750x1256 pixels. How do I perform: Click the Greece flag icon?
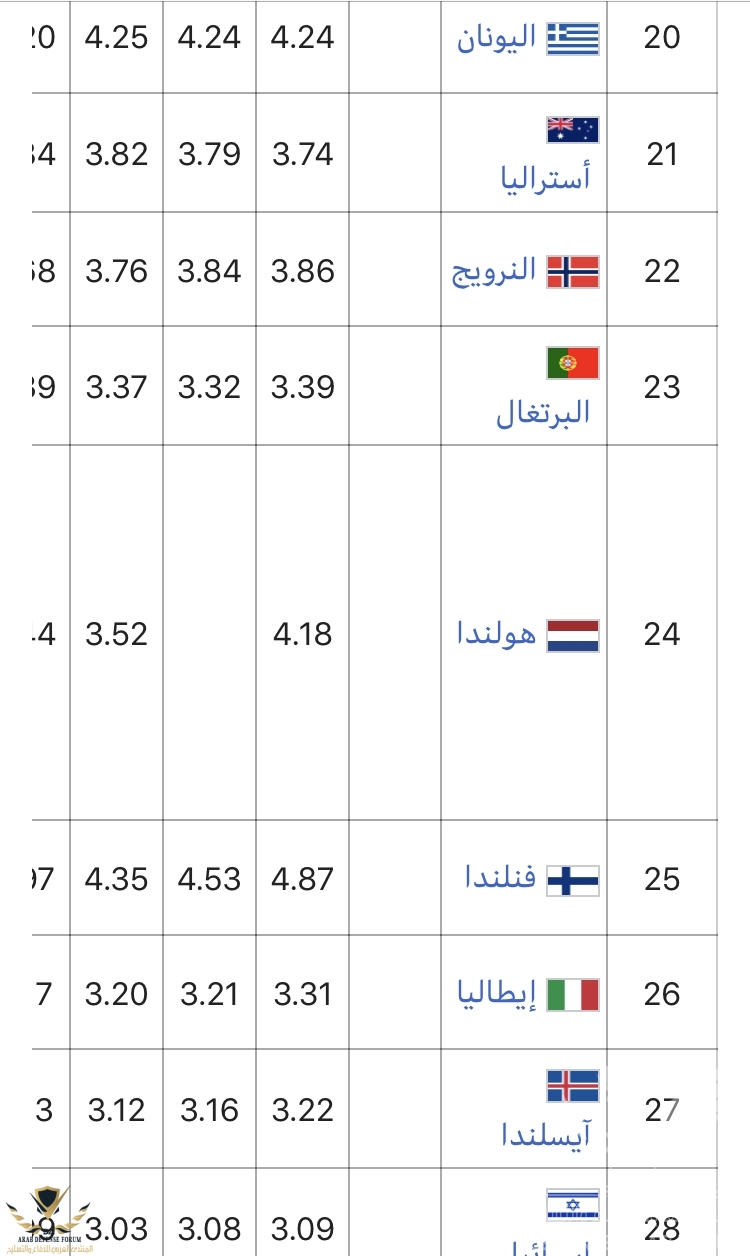pyautogui.click(x=573, y=38)
